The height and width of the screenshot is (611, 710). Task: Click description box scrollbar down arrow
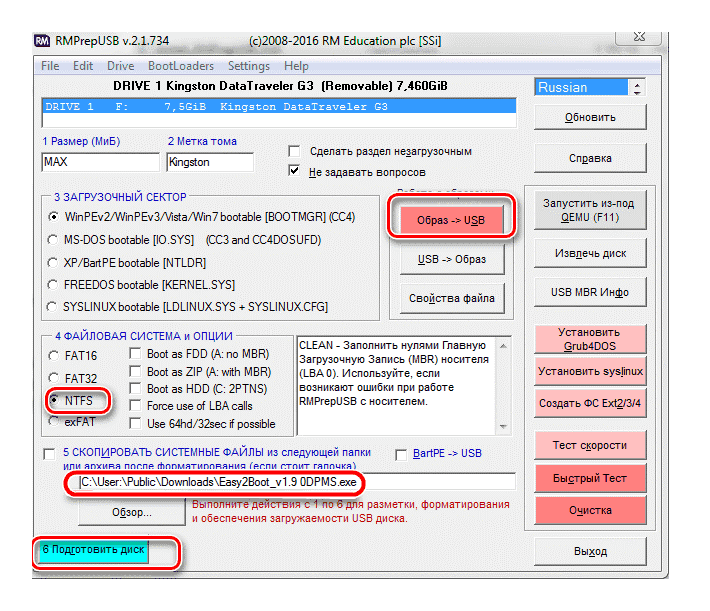click(504, 427)
